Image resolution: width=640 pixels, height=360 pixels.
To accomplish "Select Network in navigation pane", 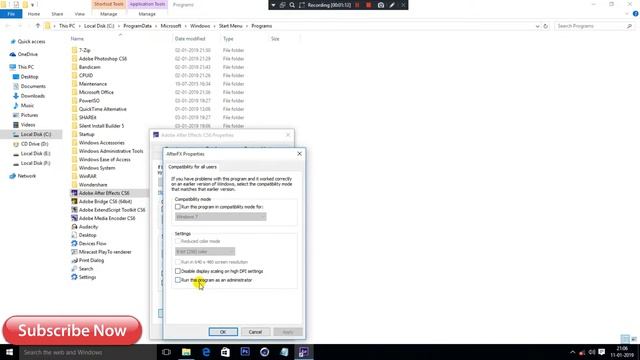I will [27, 176].
